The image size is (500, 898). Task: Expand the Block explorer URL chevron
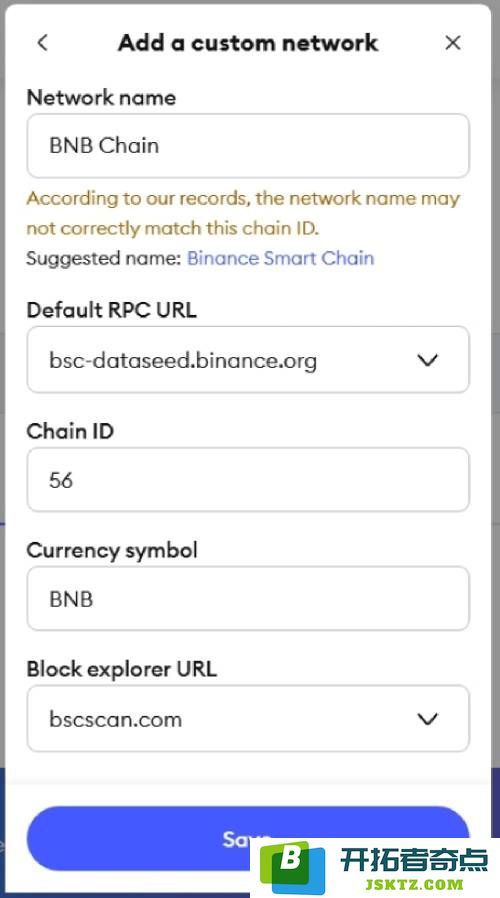point(427,719)
